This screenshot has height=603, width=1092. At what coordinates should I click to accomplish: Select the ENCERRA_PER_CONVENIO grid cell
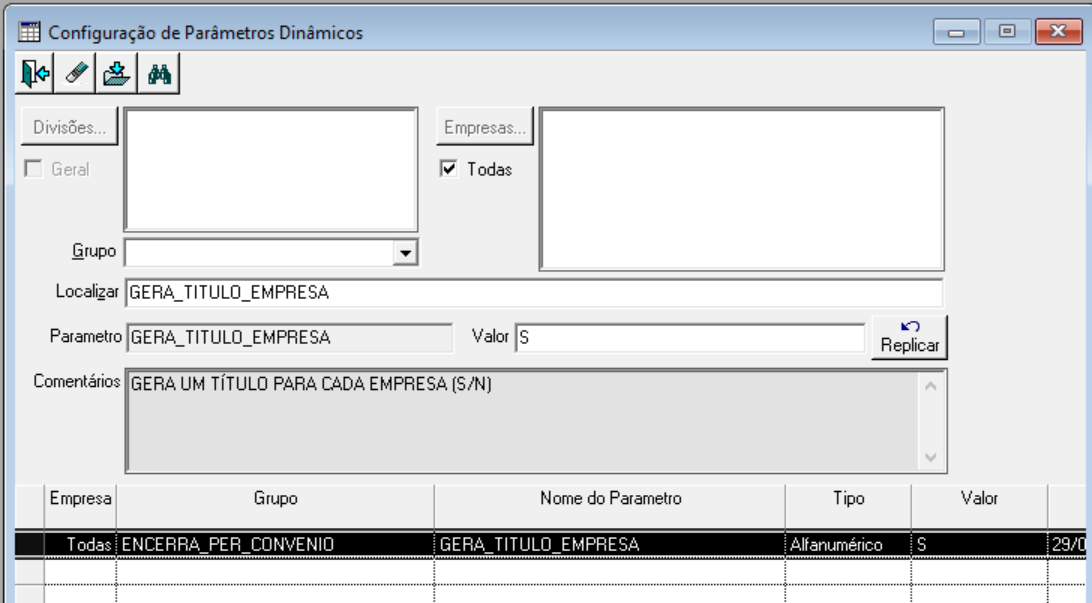[x=275, y=545]
